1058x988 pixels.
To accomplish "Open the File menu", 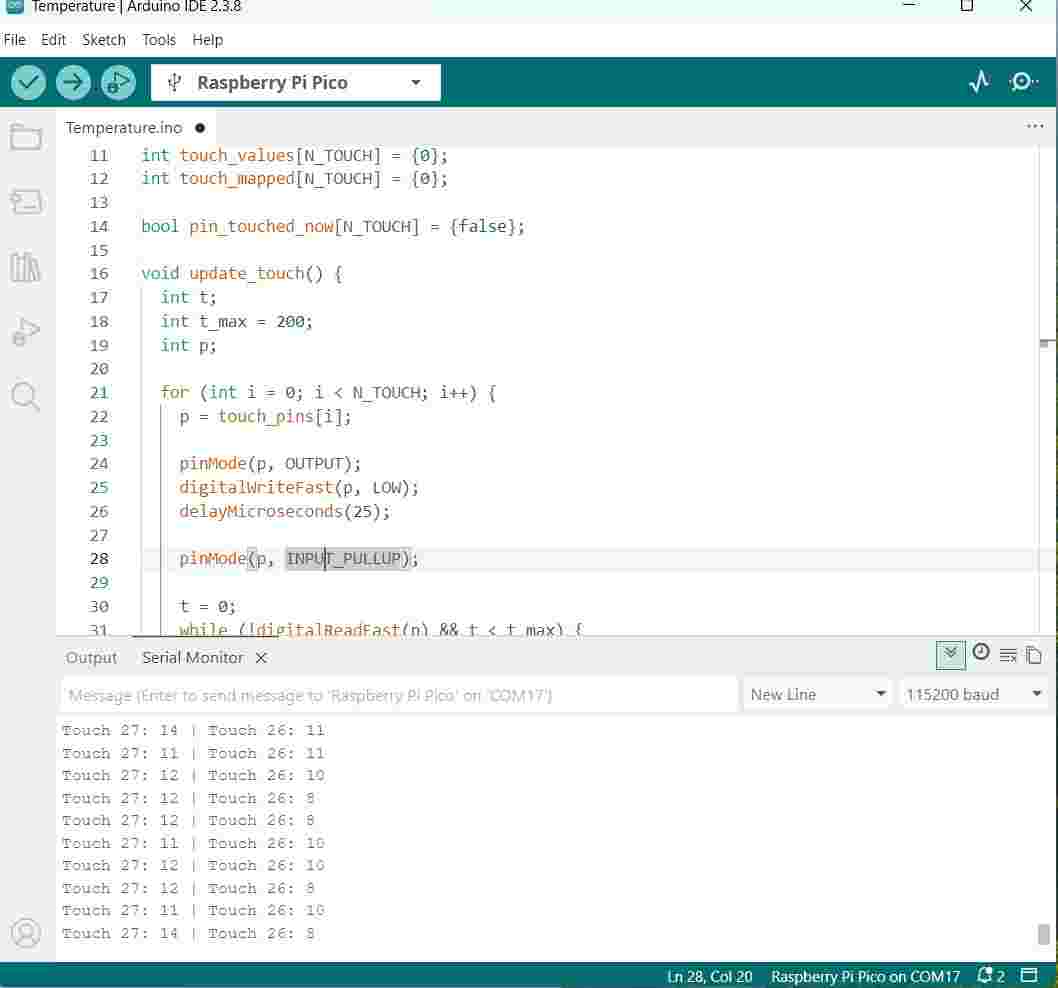I will coord(15,40).
